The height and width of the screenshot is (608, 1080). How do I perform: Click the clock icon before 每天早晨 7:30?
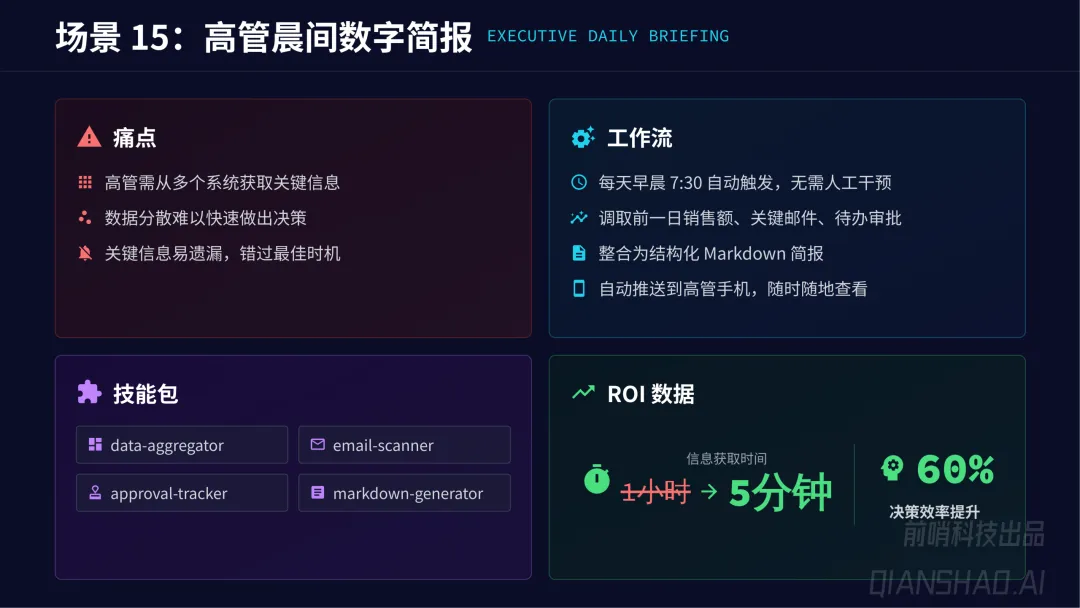(579, 182)
